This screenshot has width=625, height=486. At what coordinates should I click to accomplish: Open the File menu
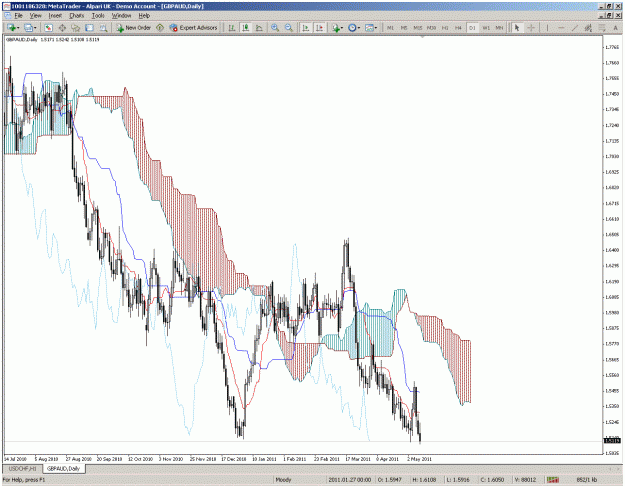pos(19,16)
